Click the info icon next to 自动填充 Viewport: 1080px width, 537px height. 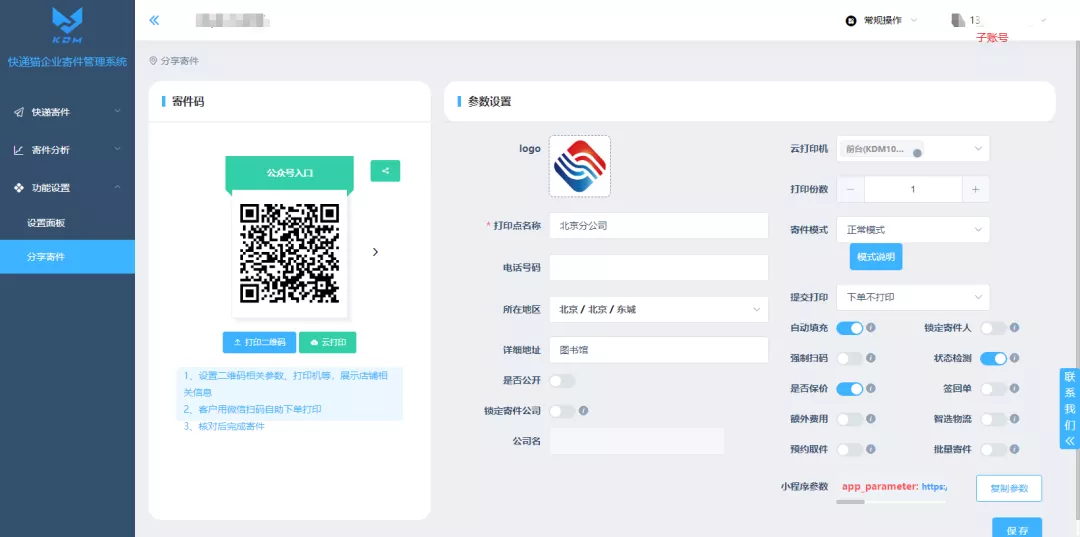tap(871, 328)
